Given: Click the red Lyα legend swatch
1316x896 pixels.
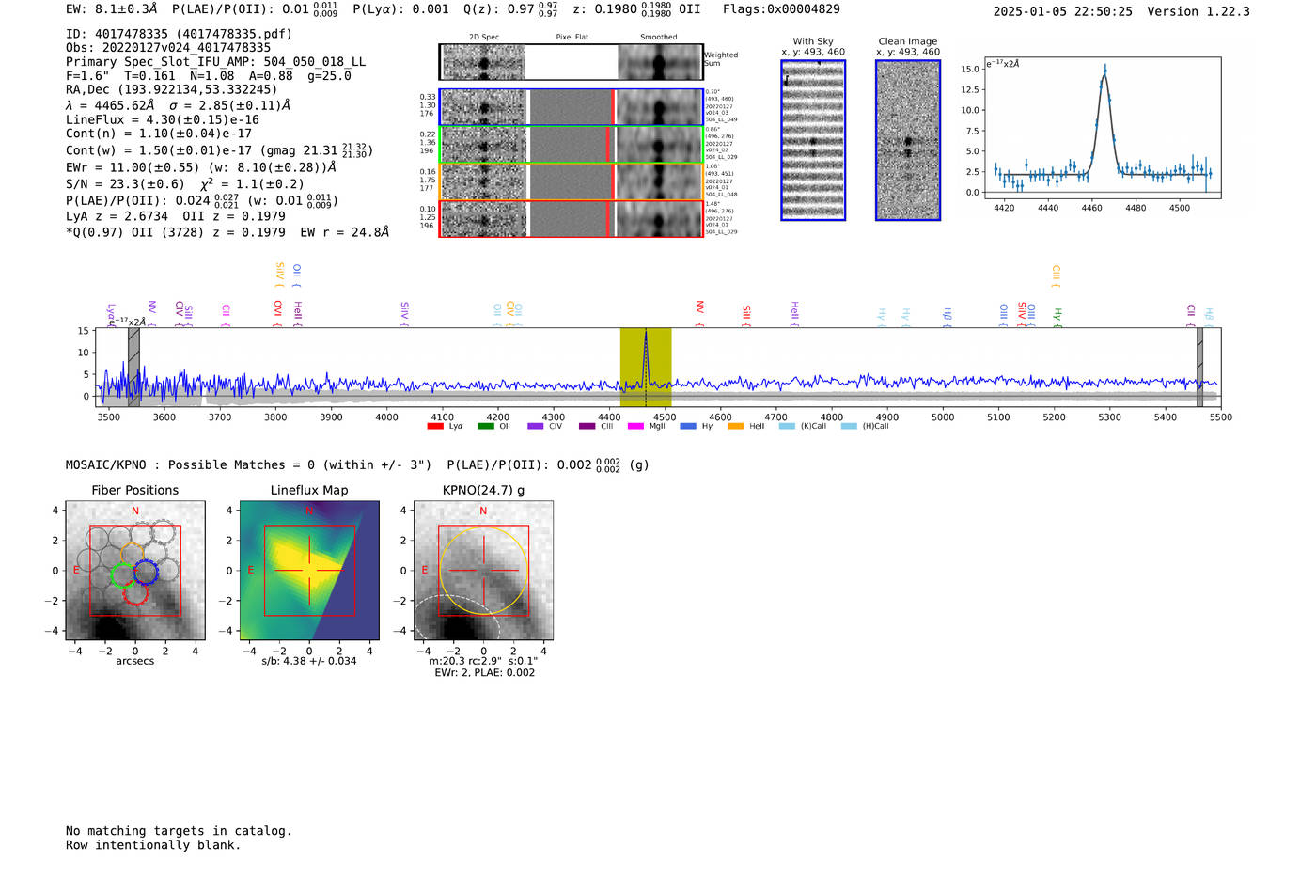Looking at the screenshot, I should (434, 426).
